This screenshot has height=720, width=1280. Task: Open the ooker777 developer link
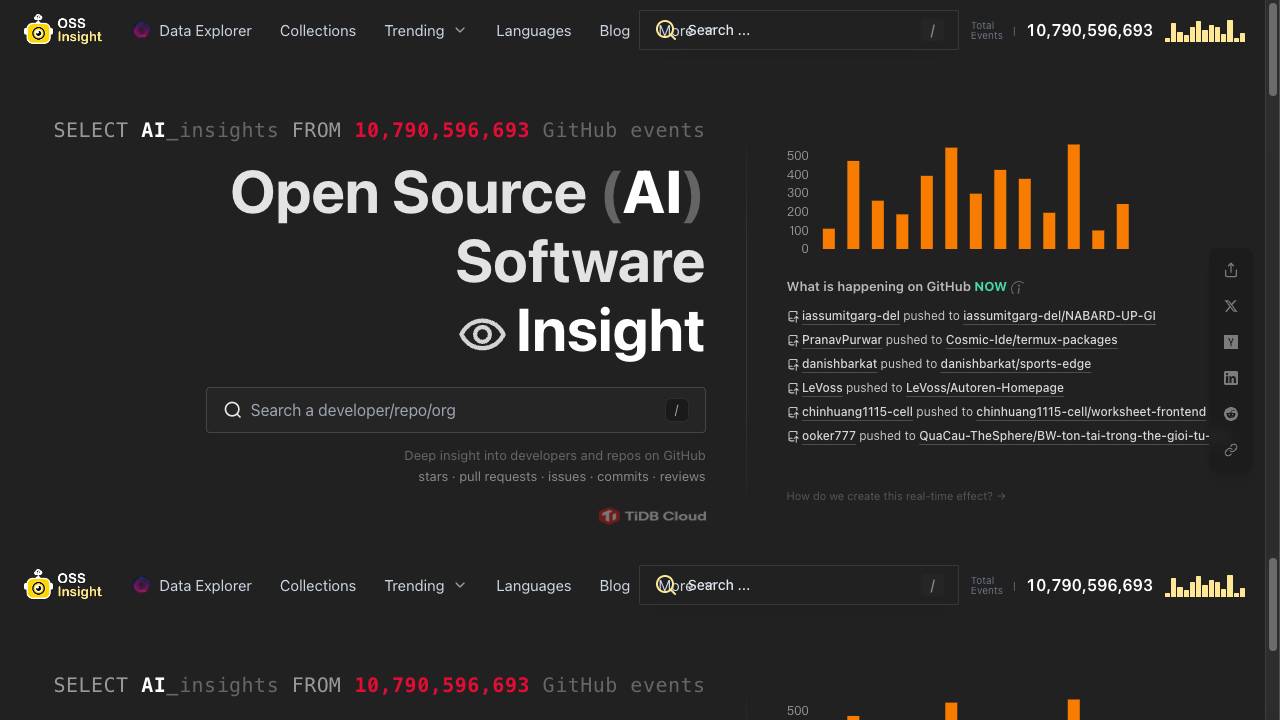(828, 436)
